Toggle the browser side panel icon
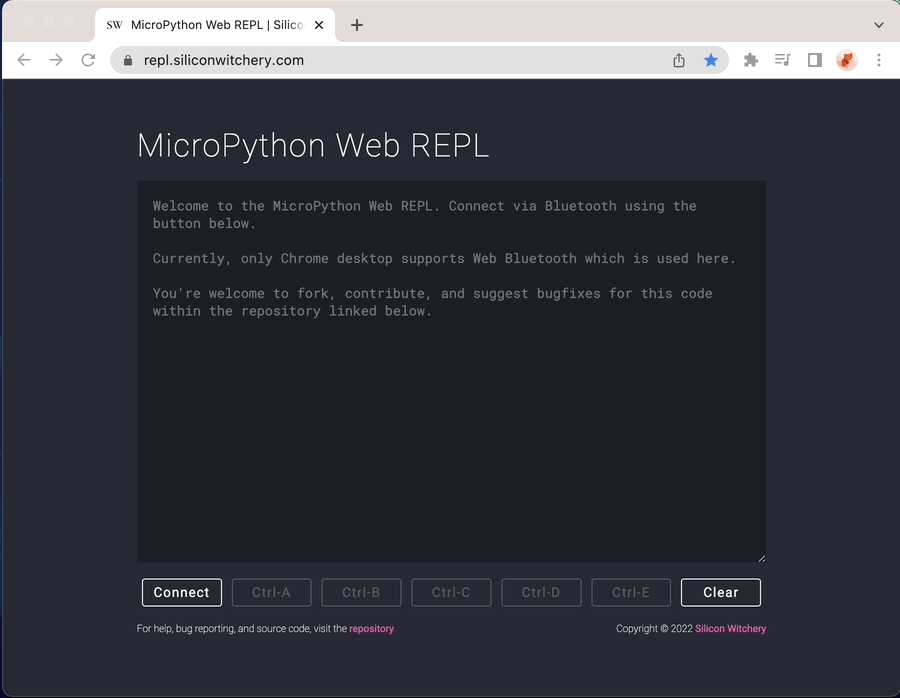The width and height of the screenshot is (900, 698). click(x=814, y=60)
